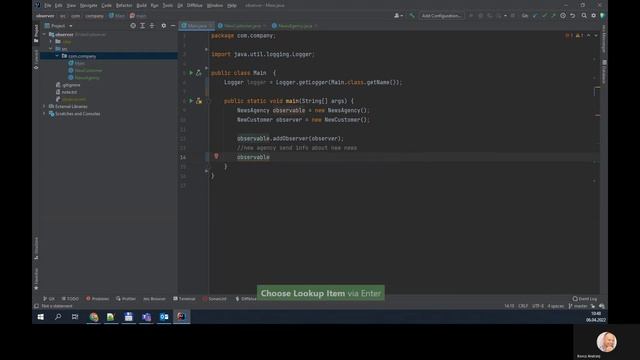Run main method gutter arrow
Screen dimensions: 640x360
[191, 101]
